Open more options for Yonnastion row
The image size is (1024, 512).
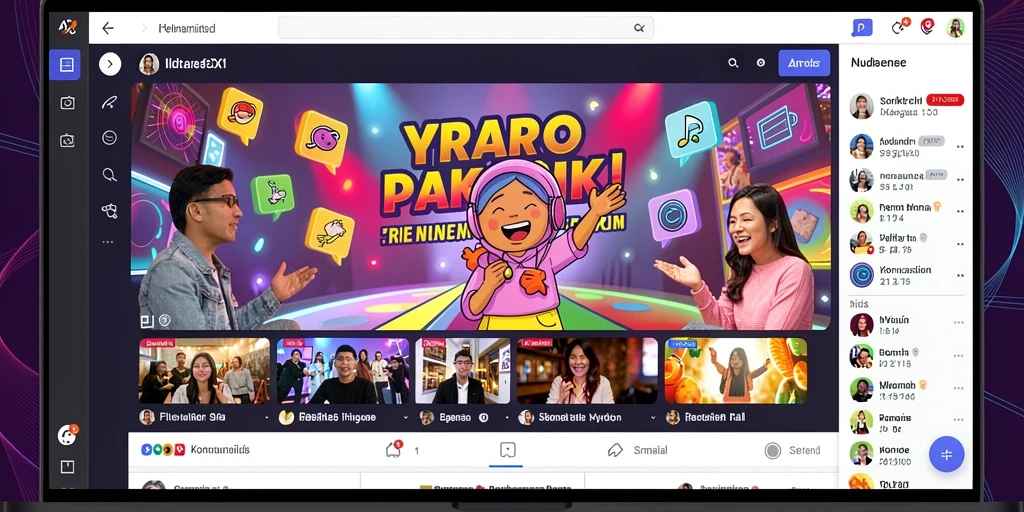(959, 275)
